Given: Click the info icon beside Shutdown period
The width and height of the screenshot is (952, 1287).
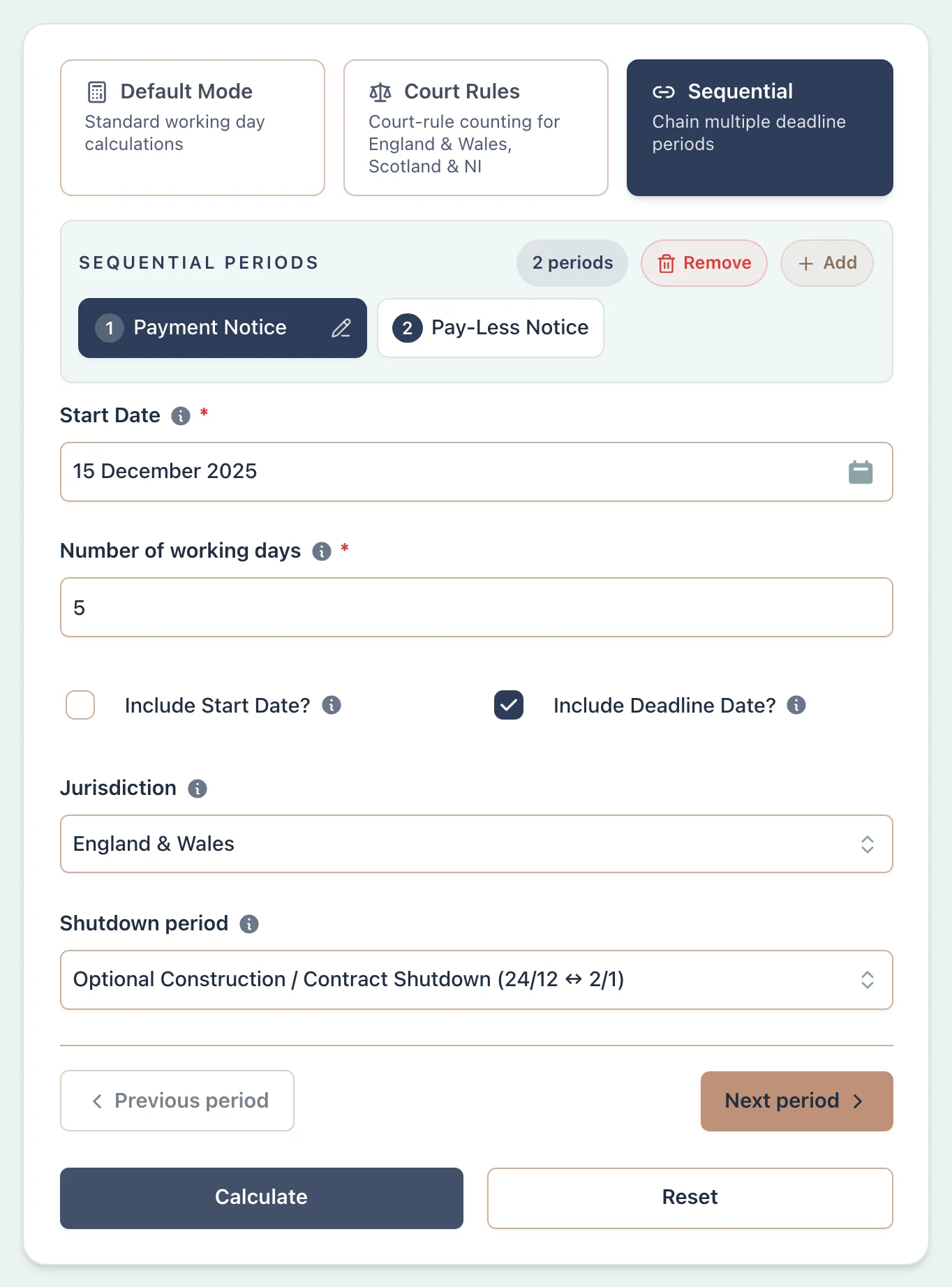Looking at the screenshot, I should point(248,923).
